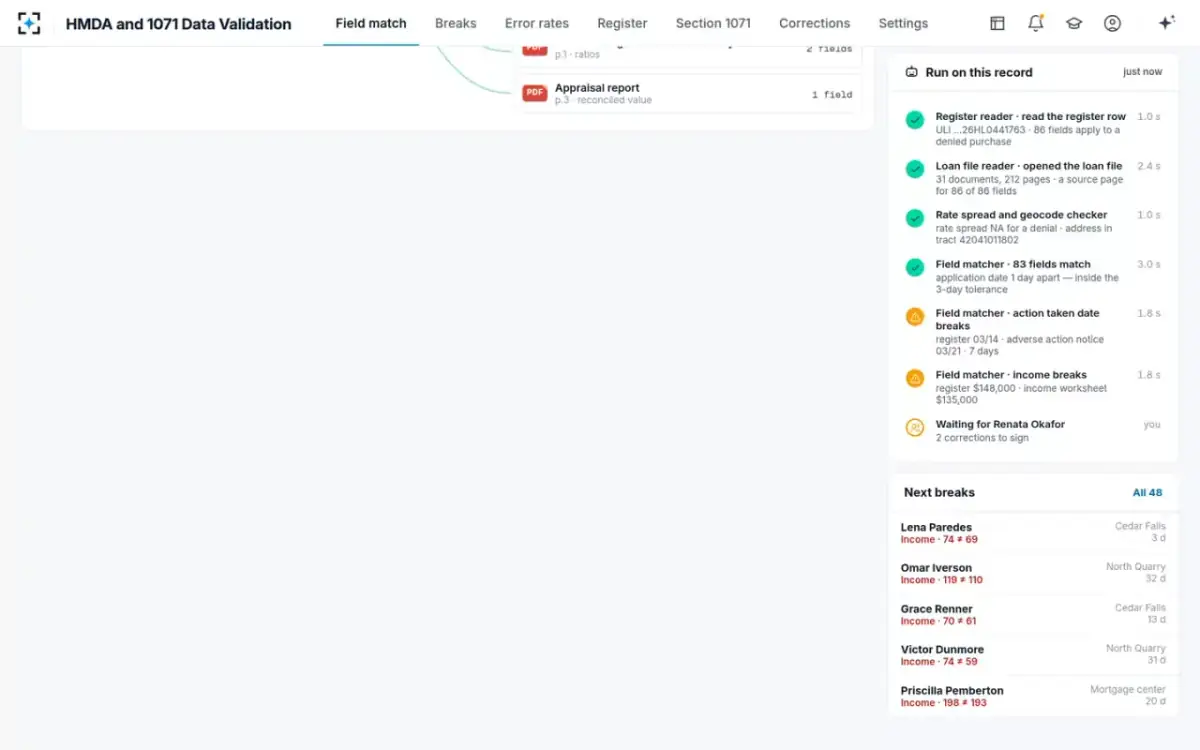Click the robot icon beside Run on this record
The width and height of the screenshot is (1200, 750).
click(x=911, y=72)
